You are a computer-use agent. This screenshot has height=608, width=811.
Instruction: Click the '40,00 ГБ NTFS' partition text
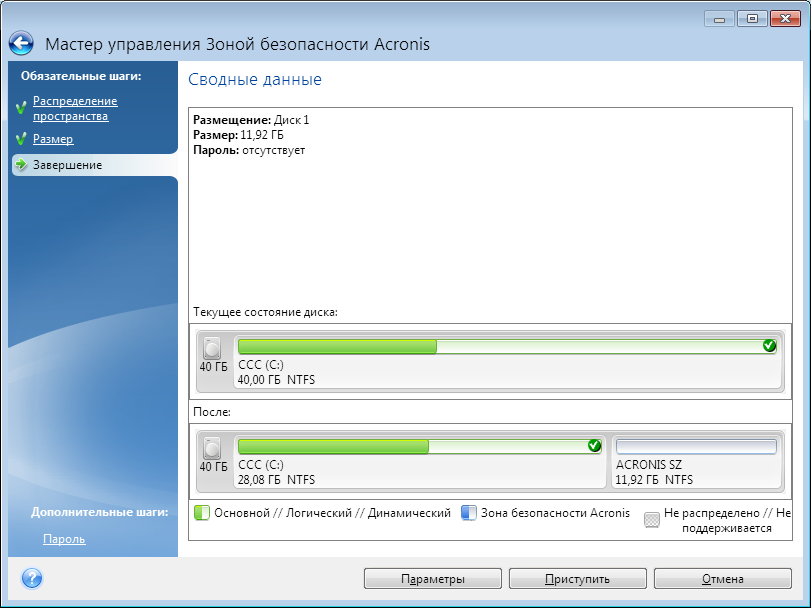tap(276, 380)
